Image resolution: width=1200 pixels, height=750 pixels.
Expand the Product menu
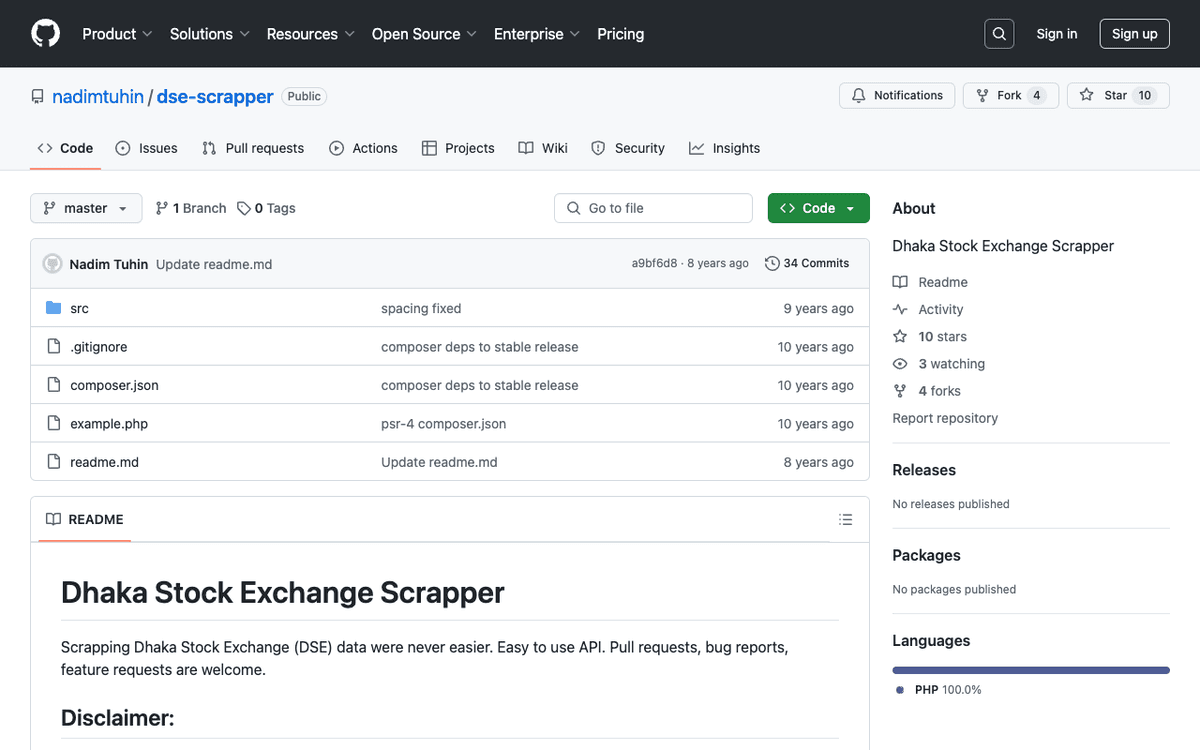point(117,34)
